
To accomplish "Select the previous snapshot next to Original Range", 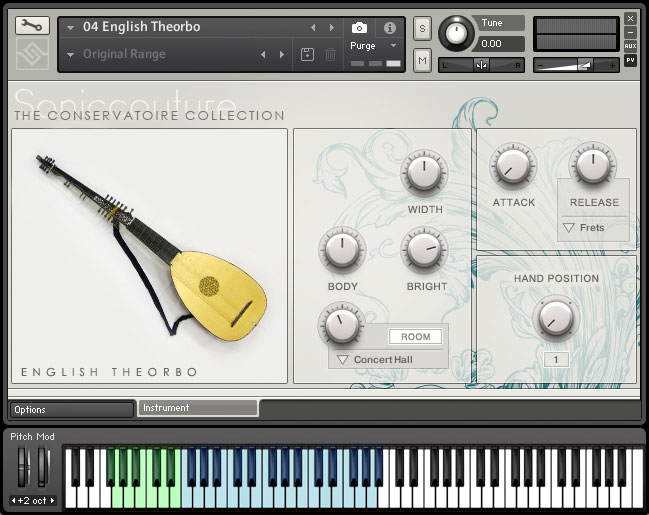I will coord(263,54).
